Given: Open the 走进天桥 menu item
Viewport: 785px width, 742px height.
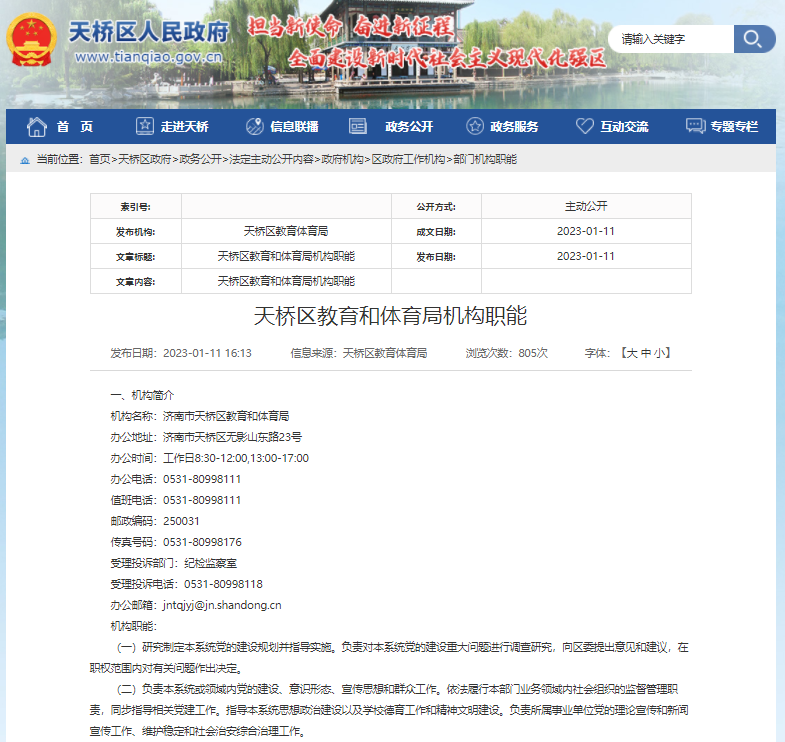Looking at the screenshot, I should tap(184, 127).
